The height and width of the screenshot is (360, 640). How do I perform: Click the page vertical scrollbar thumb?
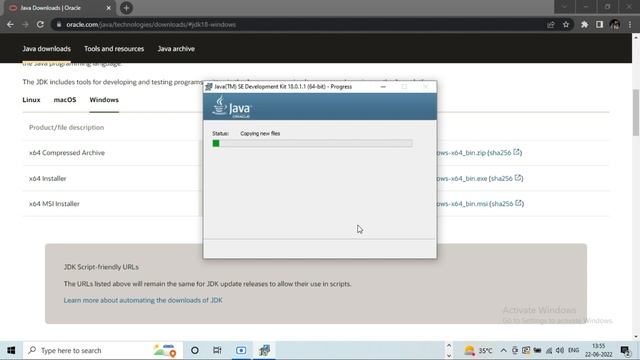[x=636, y=112]
